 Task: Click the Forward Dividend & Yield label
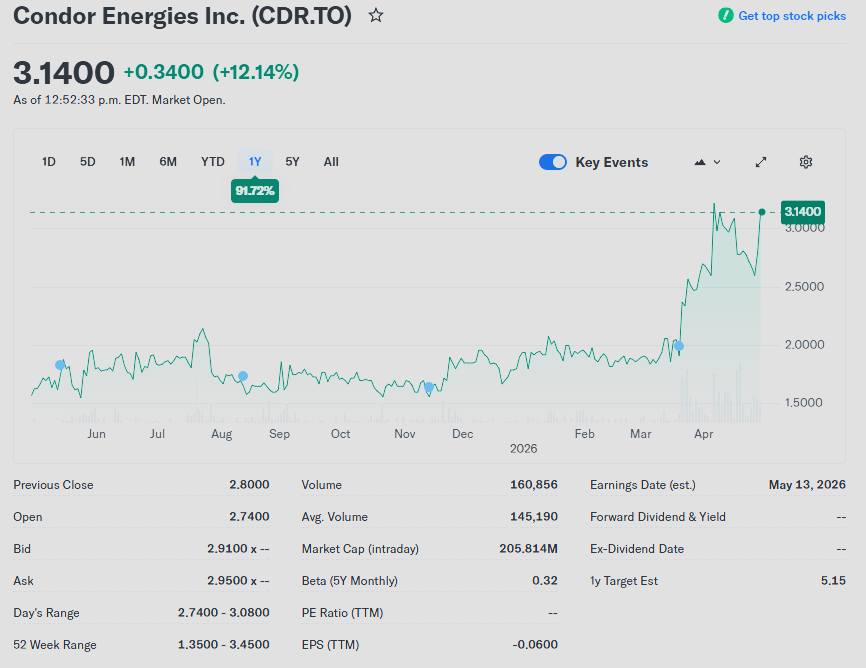tap(658, 517)
